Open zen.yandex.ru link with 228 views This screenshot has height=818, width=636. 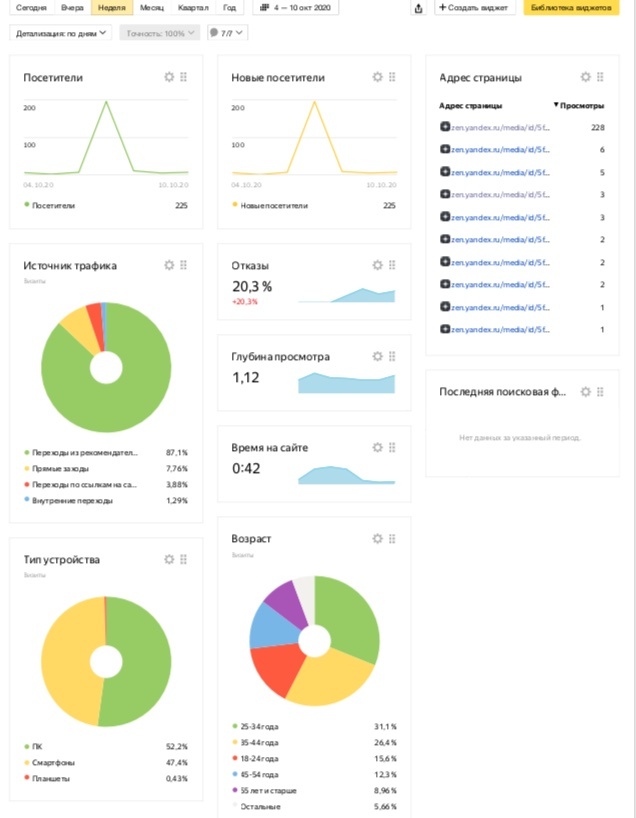500,127
